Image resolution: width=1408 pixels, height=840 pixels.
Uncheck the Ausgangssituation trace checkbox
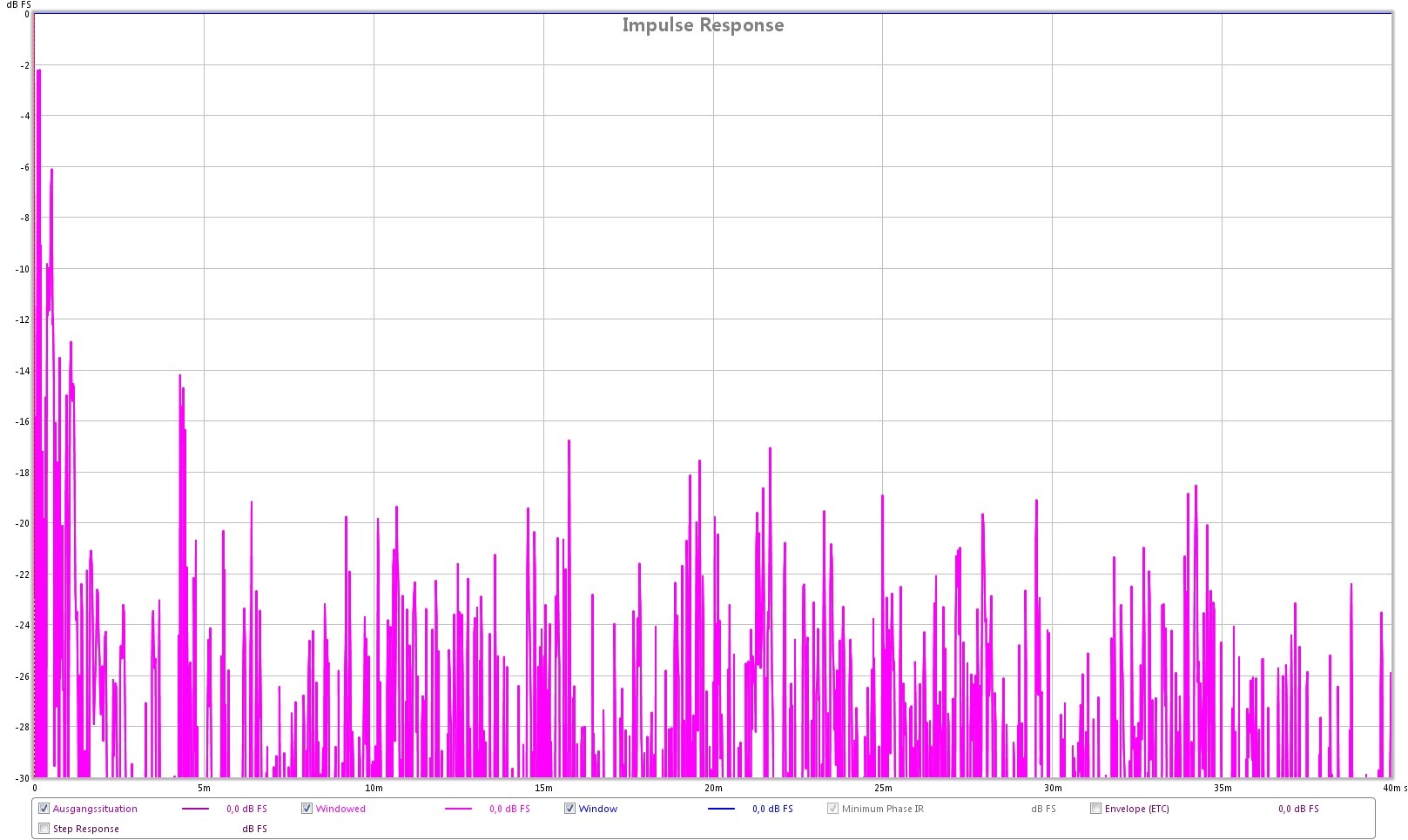[x=44, y=809]
